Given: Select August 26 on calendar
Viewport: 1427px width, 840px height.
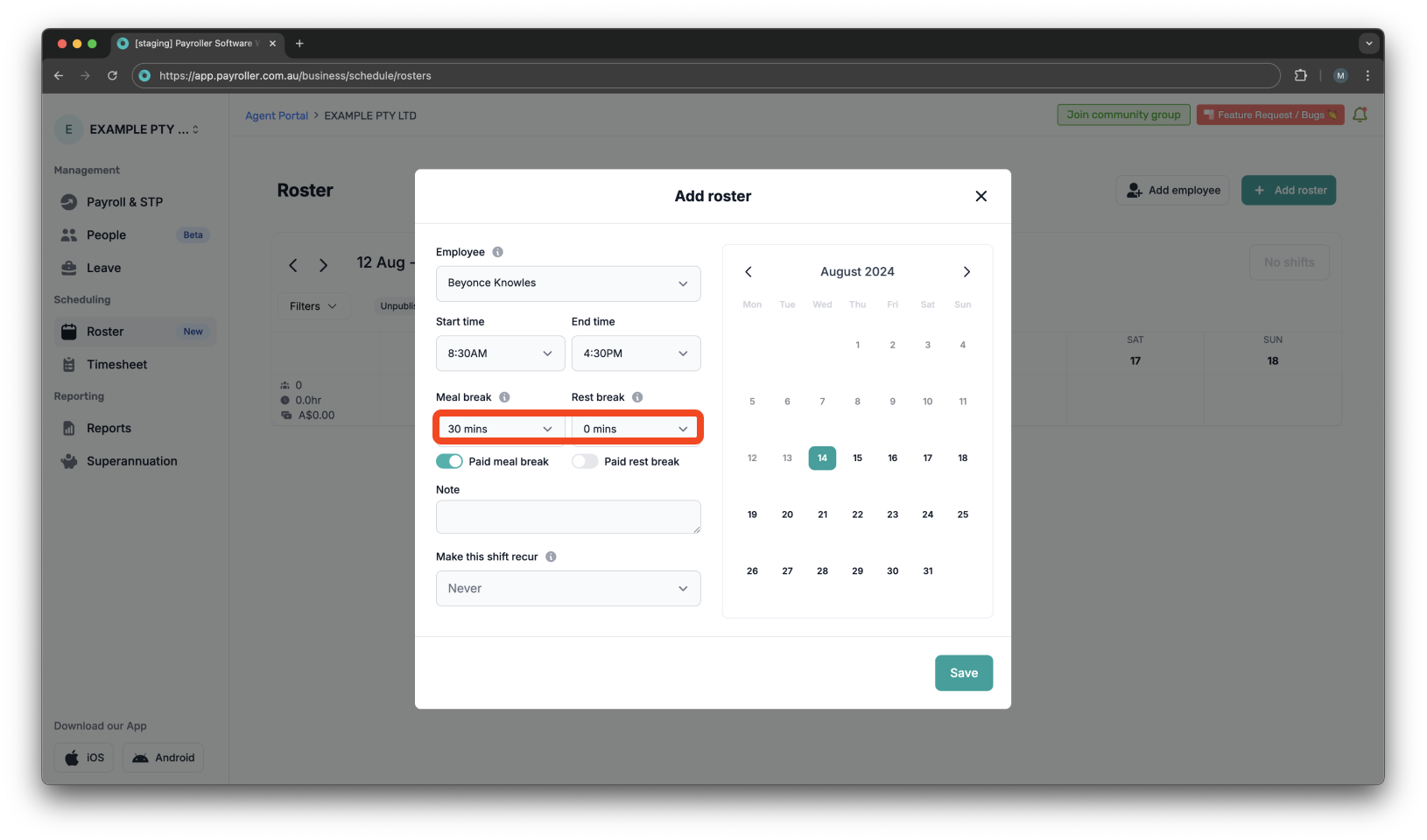Looking at the screenshot, I should click(x=752, y=571).
